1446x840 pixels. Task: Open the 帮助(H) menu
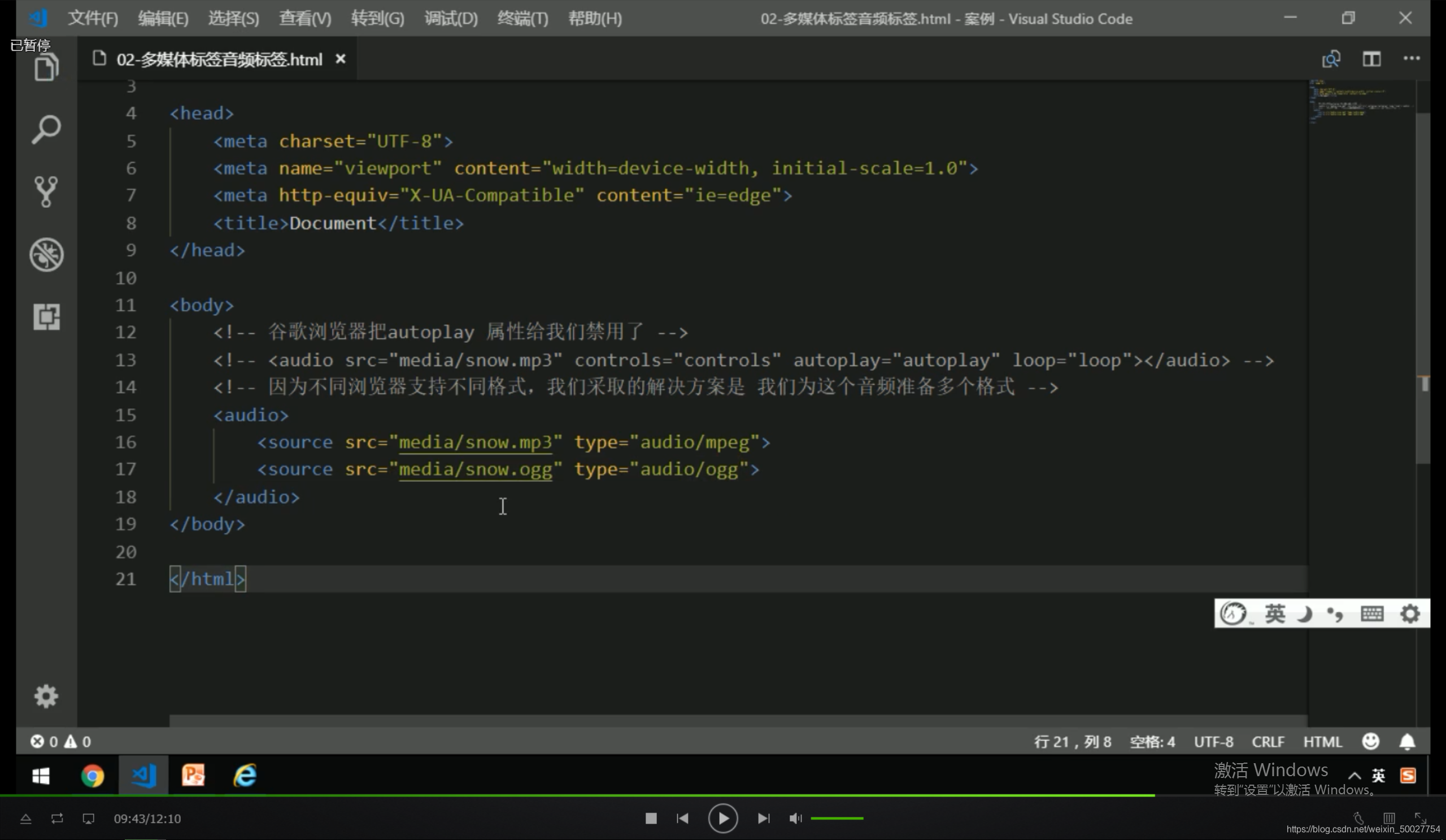[x=595, y=19]
